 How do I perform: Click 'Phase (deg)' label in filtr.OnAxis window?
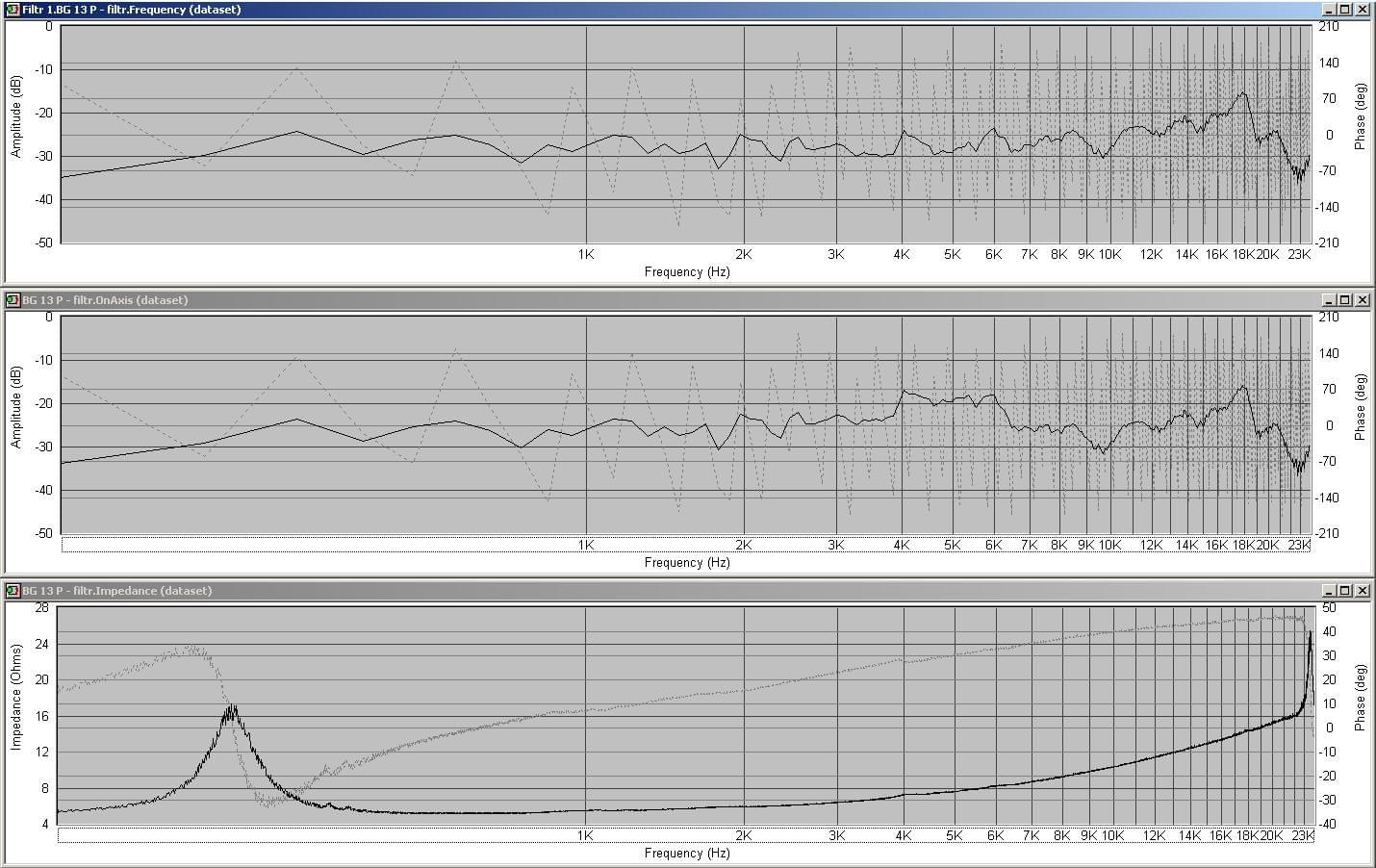(1360, 407)
